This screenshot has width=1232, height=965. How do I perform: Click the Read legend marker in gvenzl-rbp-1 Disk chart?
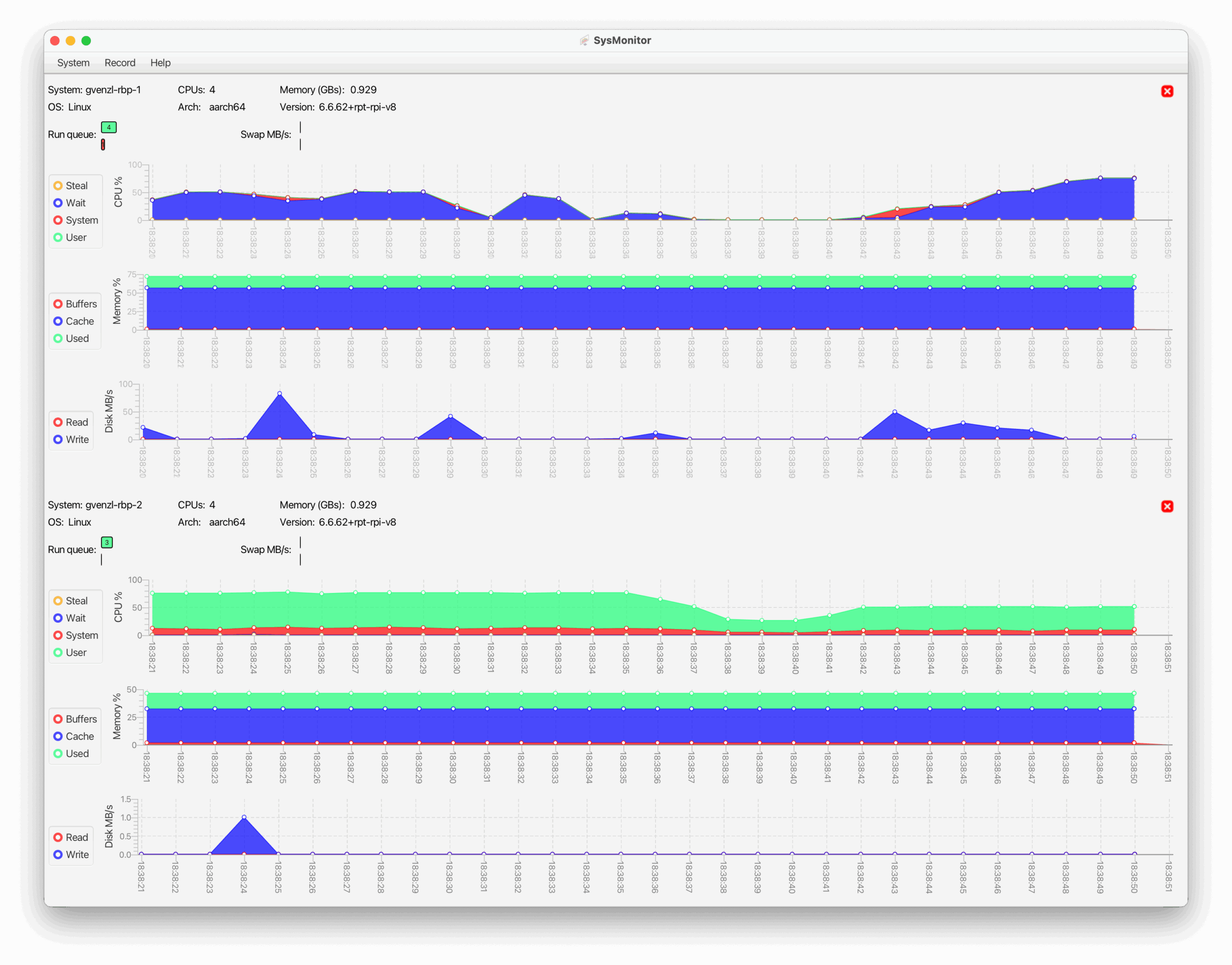coord(58,422)
